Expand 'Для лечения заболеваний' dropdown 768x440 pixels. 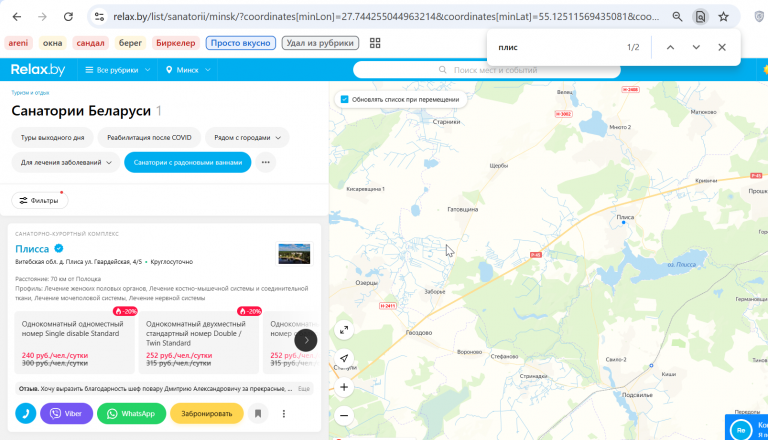click(x=66, y=162)
